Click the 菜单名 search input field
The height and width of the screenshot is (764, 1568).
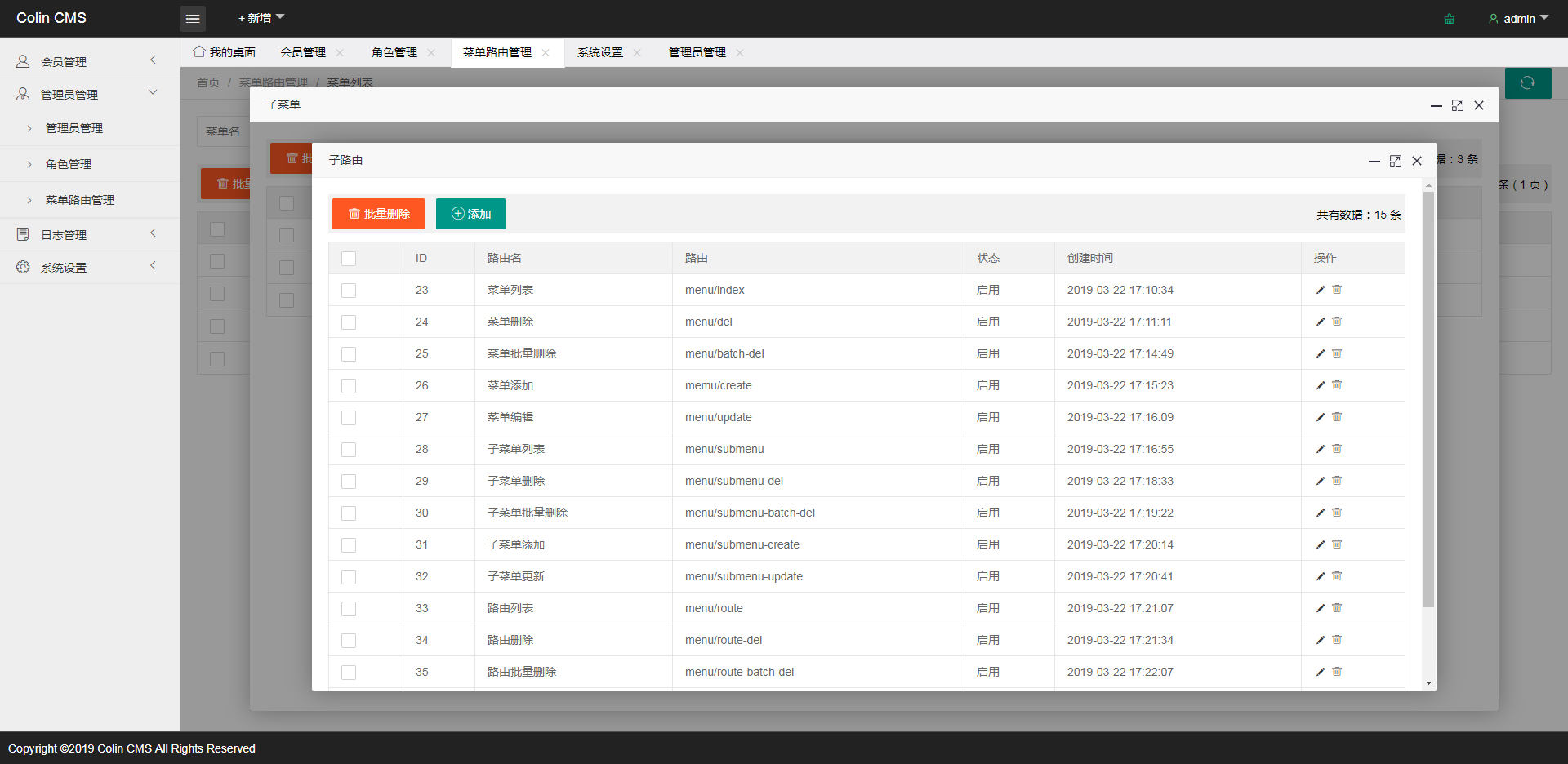click(223, 131)
